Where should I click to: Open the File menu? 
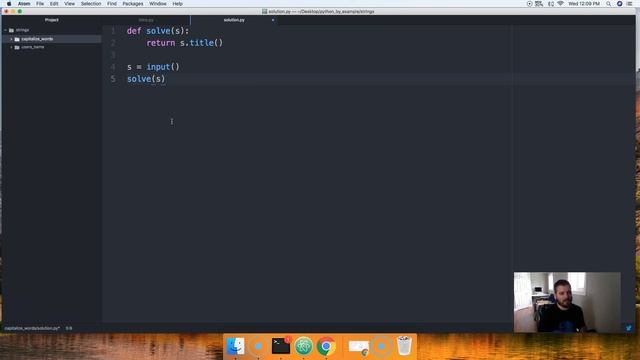click(x=40, y=4)
